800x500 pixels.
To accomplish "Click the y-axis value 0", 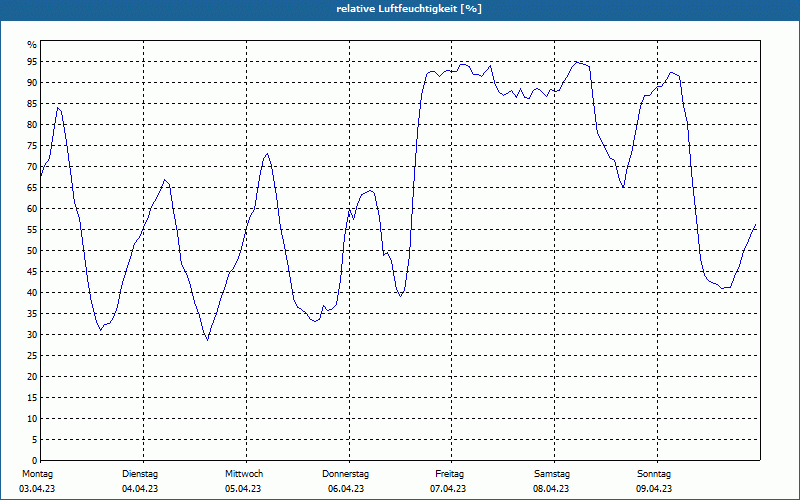I will point(34,461).
